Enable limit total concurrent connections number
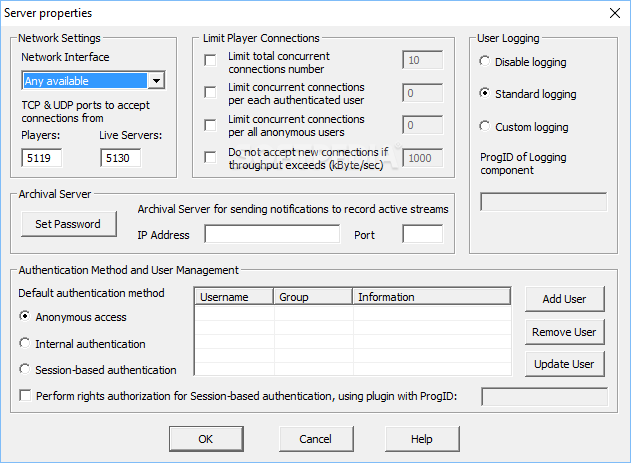The width and height of the screenshot is (631, 463). click(210, 60)
